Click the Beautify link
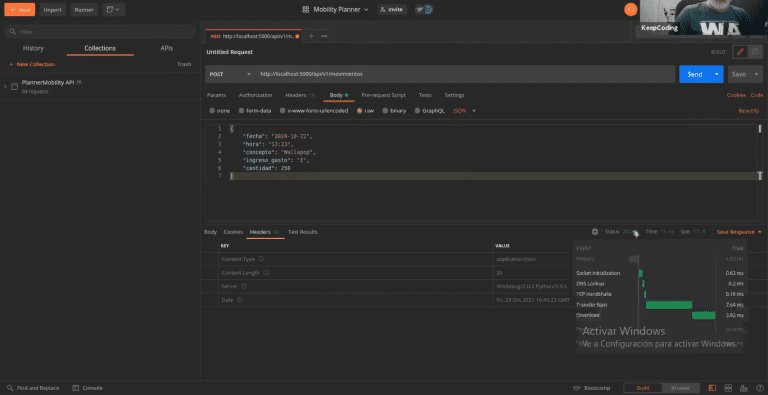The width and height of the screenshot is (768, 395). point(748,111)
